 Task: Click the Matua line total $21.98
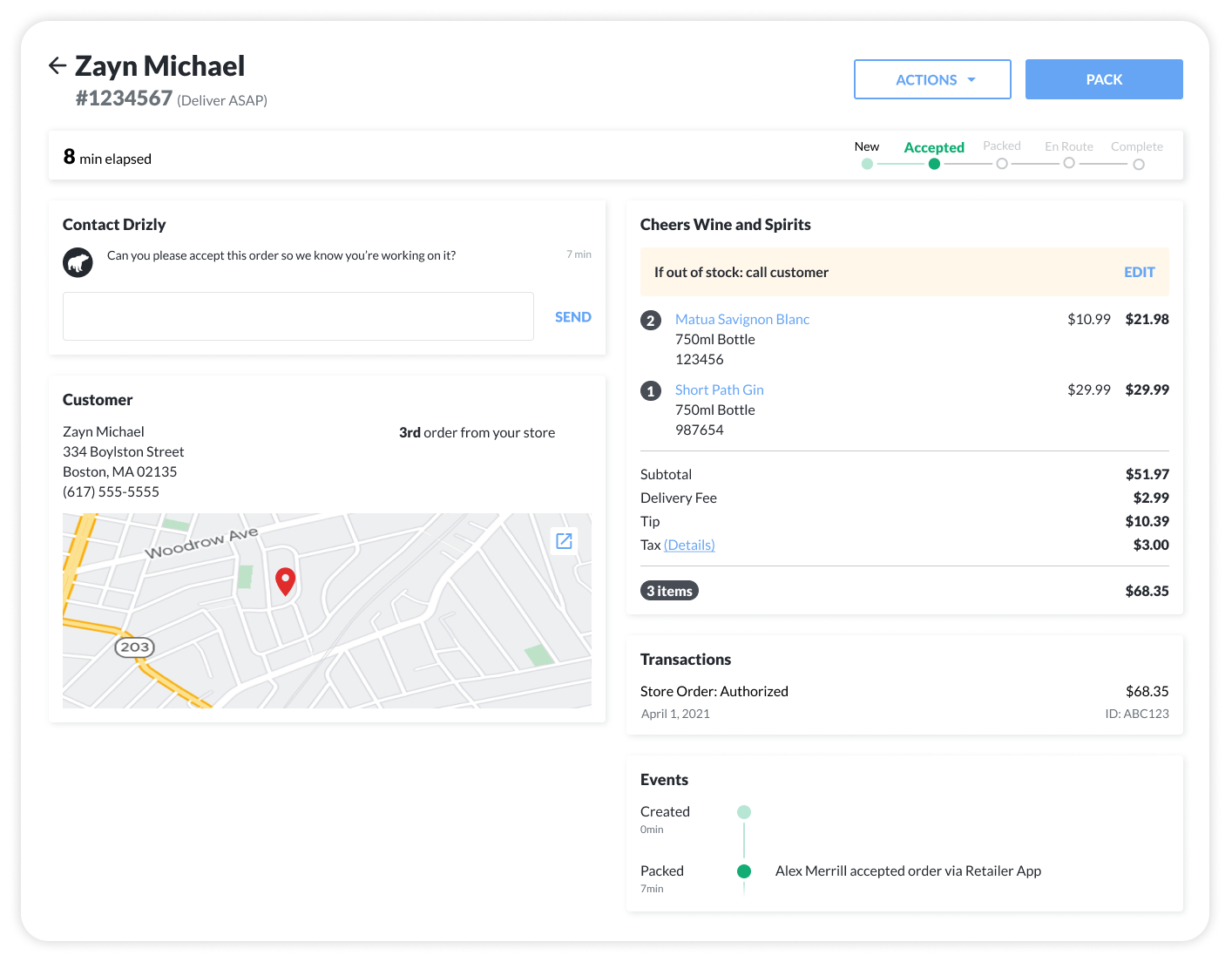[x=1147, y=319]
